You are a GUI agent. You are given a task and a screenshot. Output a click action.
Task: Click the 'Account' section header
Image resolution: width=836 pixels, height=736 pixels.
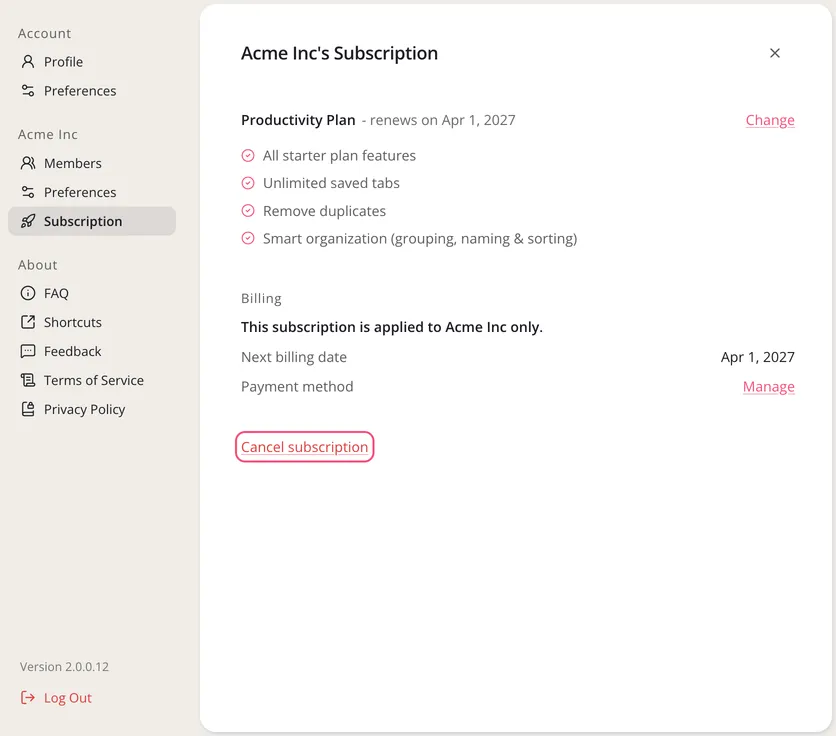[44, 34]
